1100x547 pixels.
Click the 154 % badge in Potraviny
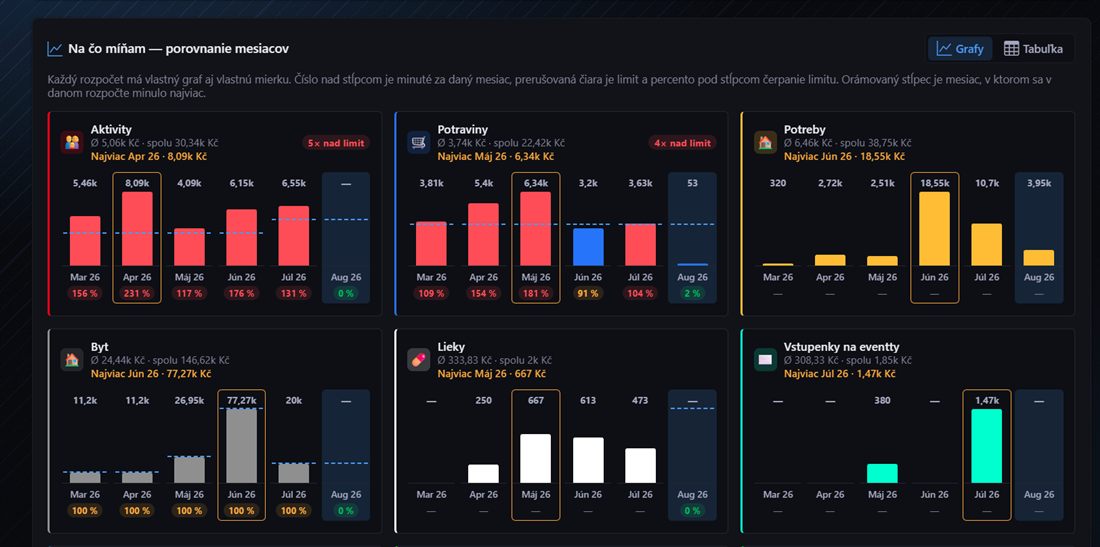[483, 294]
